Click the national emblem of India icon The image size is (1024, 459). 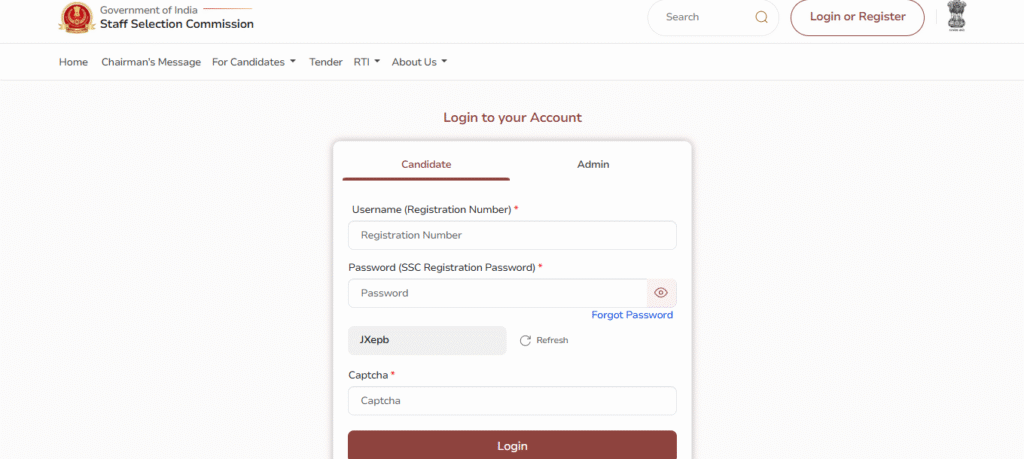pos(958,17)
